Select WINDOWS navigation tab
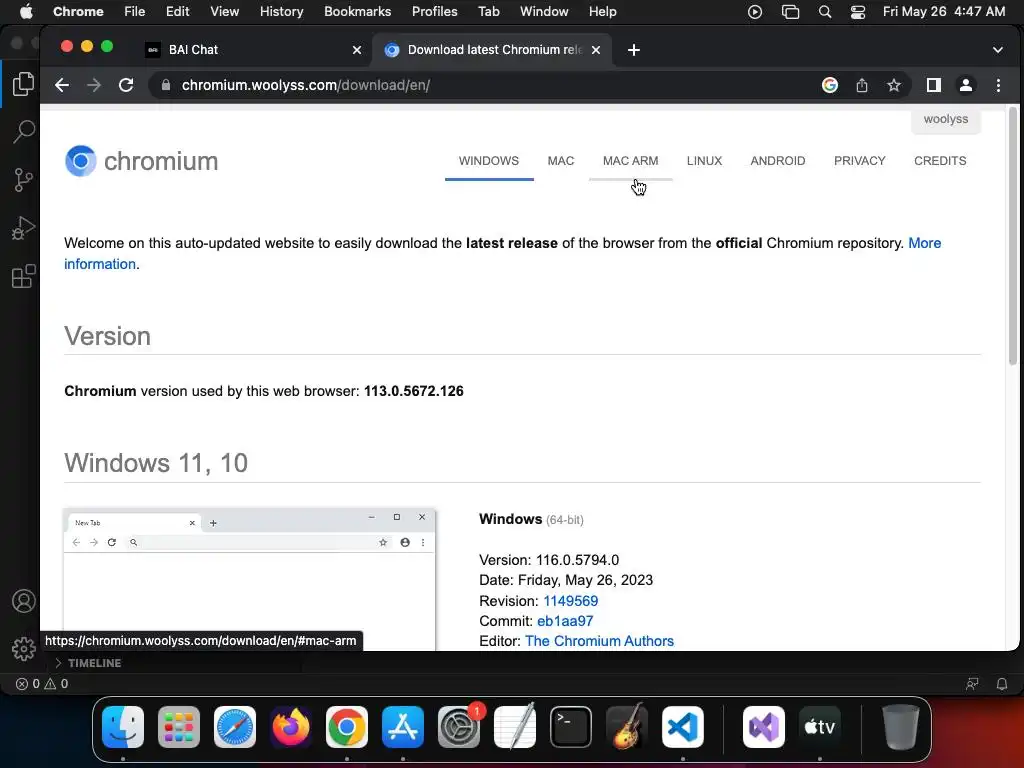The height and width of the screenshot is (768, 1024). point(488,161)
